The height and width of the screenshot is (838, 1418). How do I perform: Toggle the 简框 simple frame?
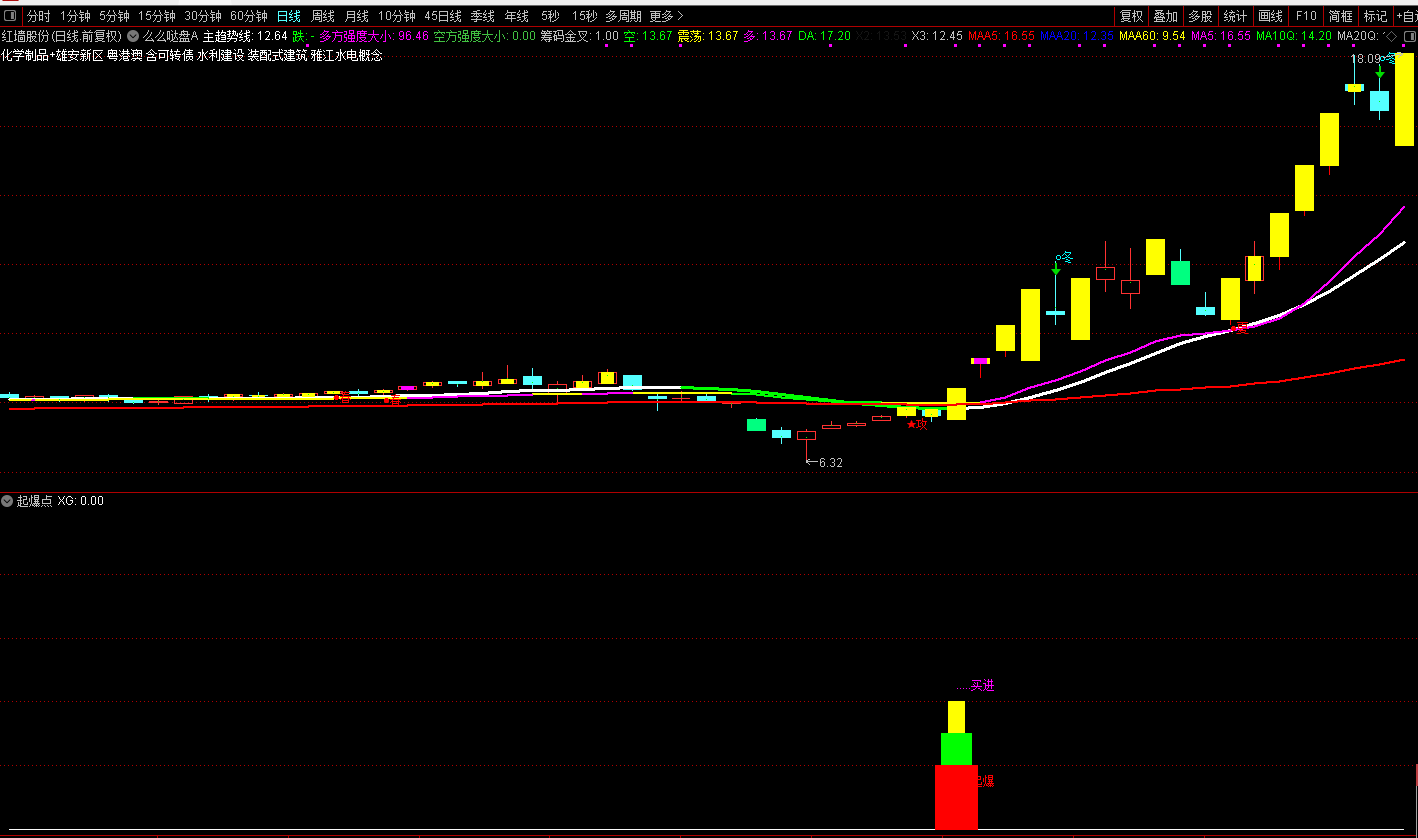(x=1341, y=16)
